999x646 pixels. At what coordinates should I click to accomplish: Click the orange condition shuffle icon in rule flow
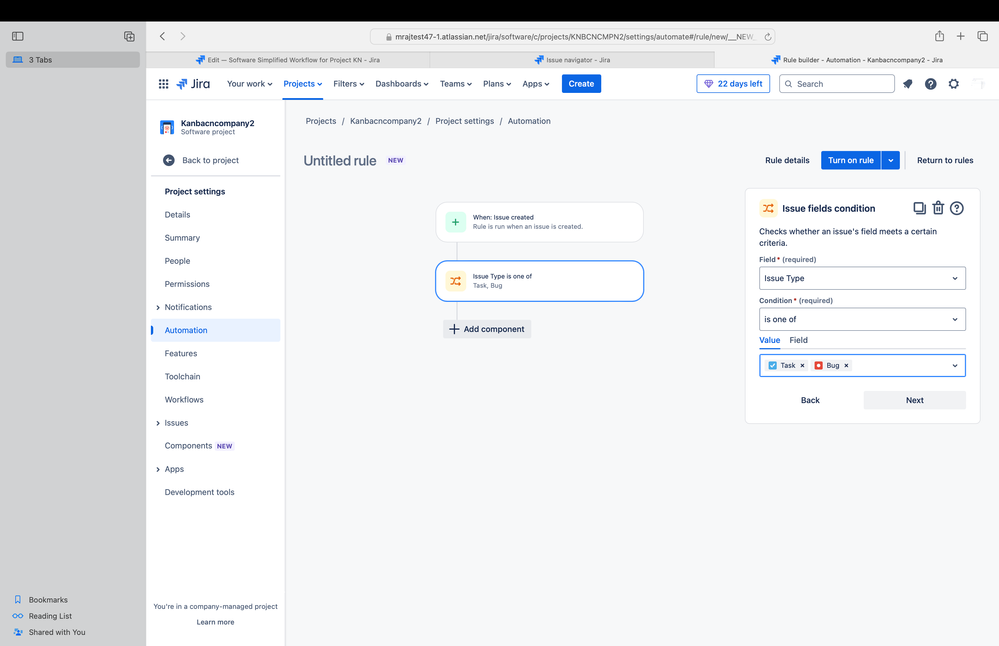point(456,281)
